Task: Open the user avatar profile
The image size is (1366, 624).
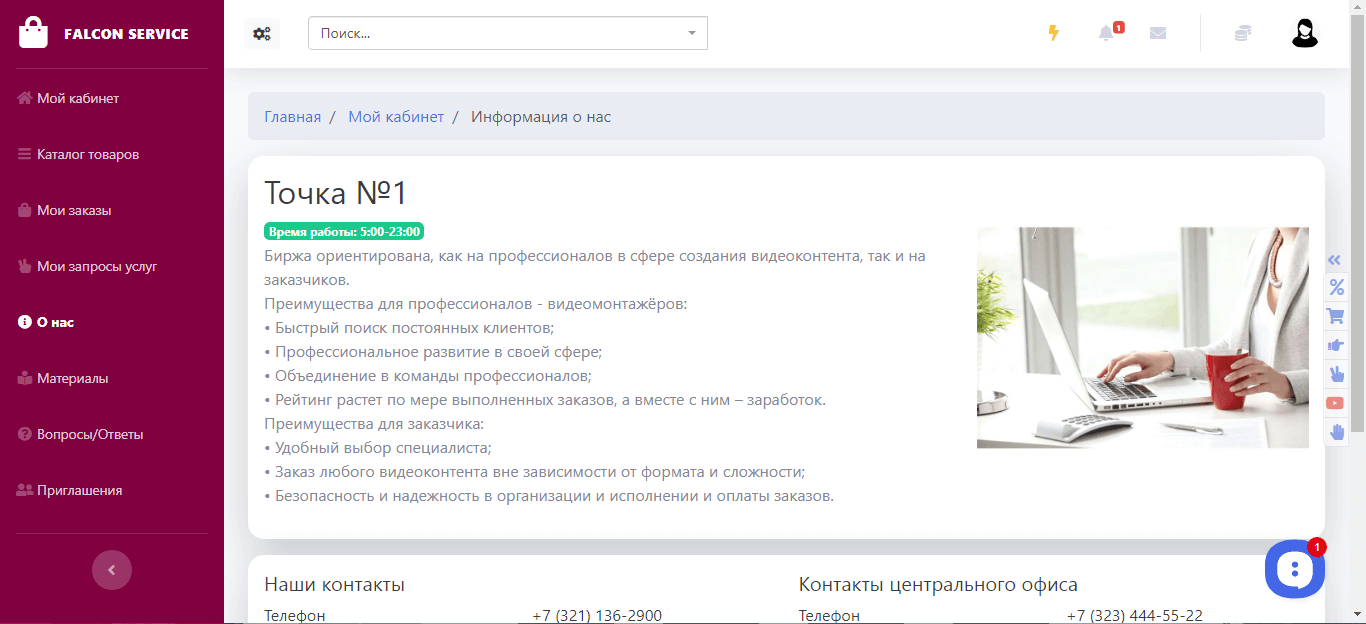Action: click(x=1305, y=33)
